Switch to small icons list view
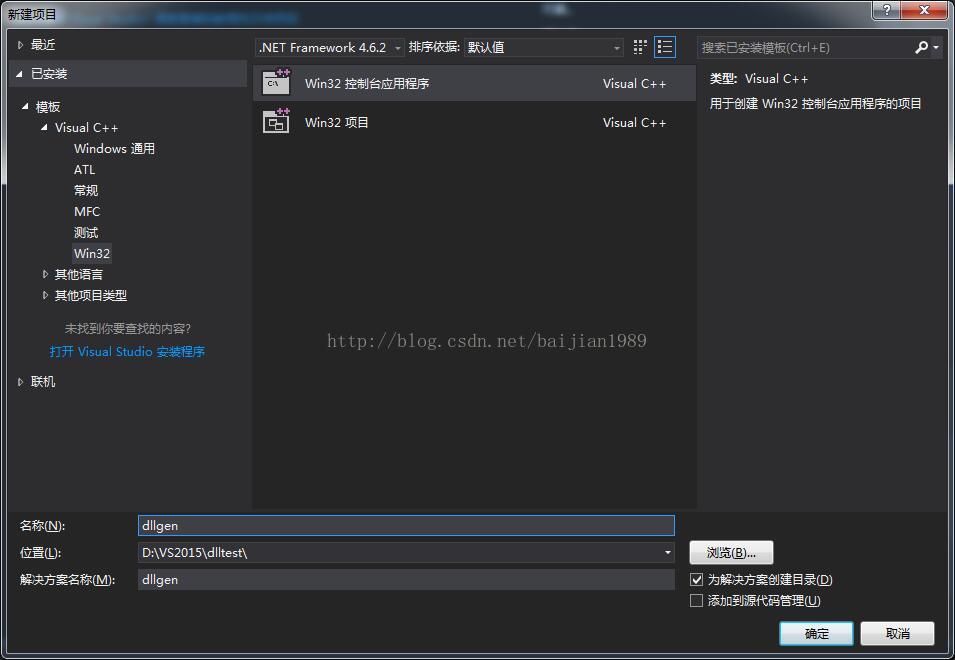Image resolution: width=955 pixels, height=660 pixels. (x=664, y=47)
